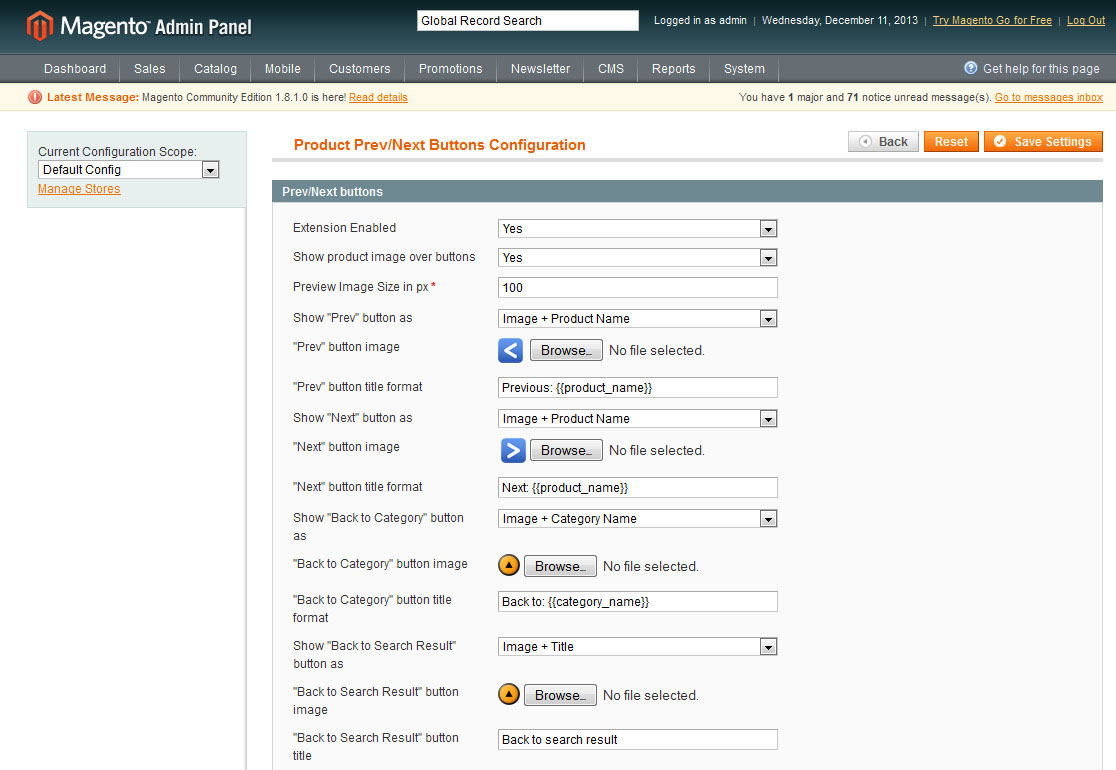Open the Catalog menu

point(215,69)
